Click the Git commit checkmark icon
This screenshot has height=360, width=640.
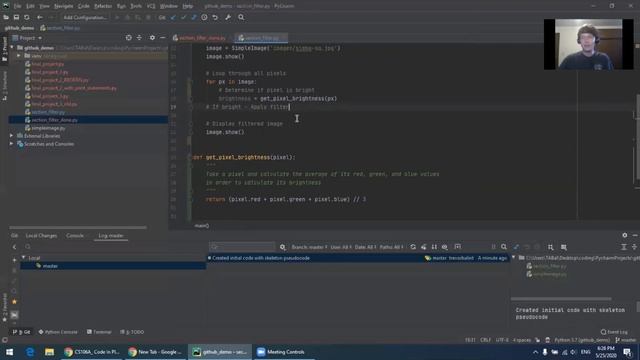click(183, 18)
